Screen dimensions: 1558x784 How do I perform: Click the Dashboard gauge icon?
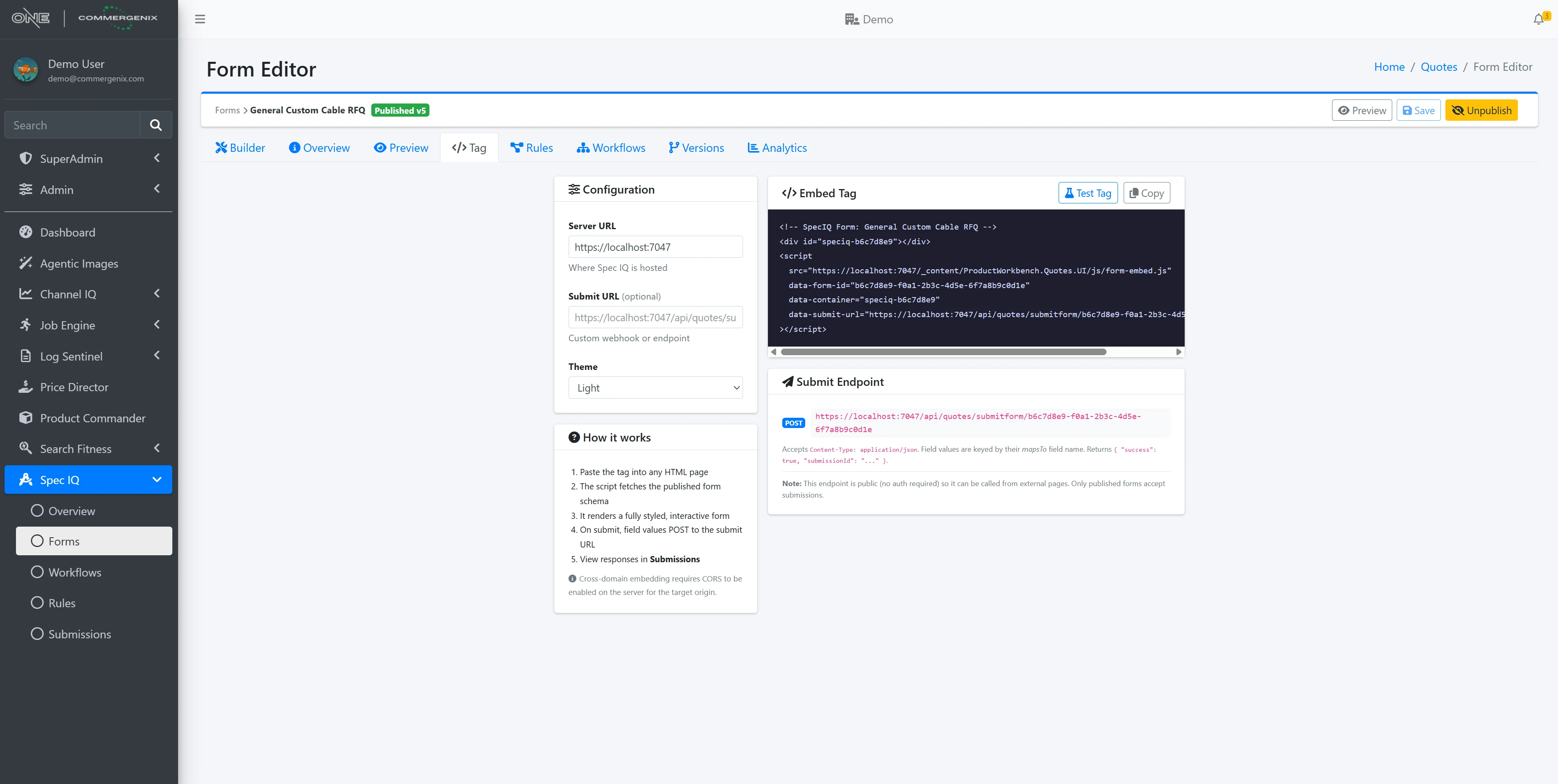click(25, 232)
